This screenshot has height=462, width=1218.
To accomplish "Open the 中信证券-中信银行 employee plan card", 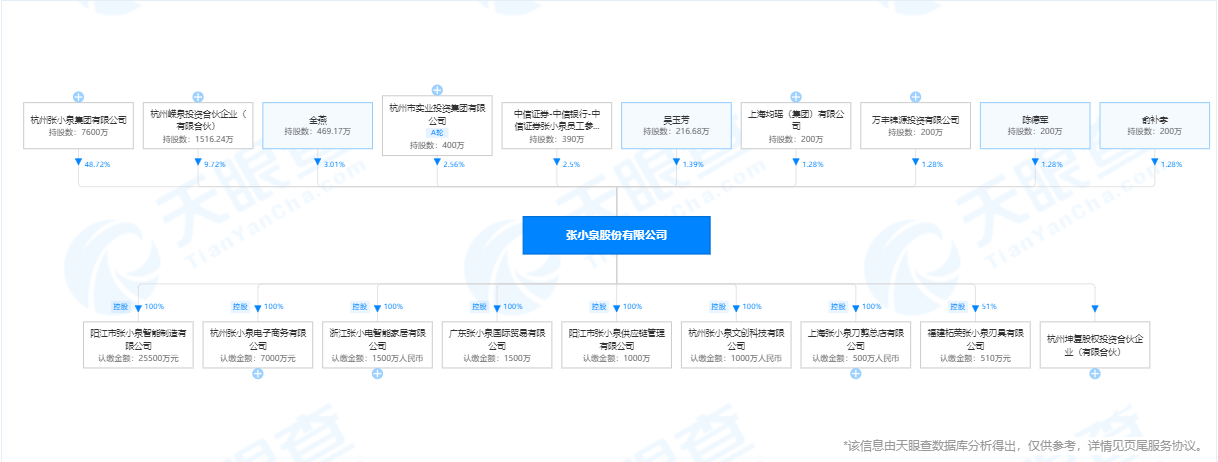I will coord(557,125).
